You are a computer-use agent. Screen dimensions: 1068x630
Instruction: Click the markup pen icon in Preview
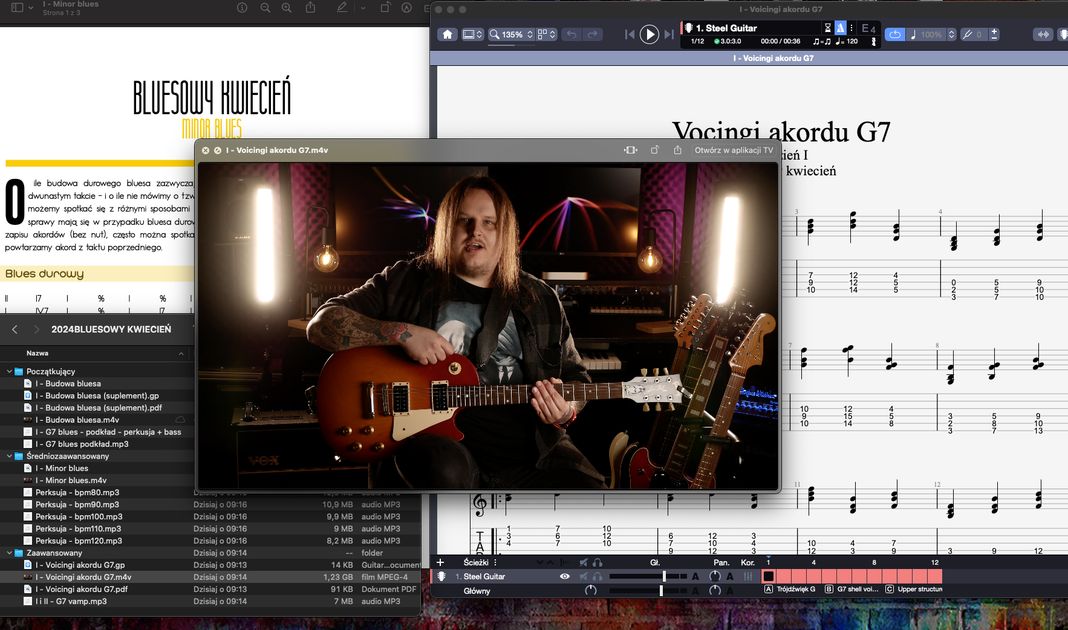341,7
